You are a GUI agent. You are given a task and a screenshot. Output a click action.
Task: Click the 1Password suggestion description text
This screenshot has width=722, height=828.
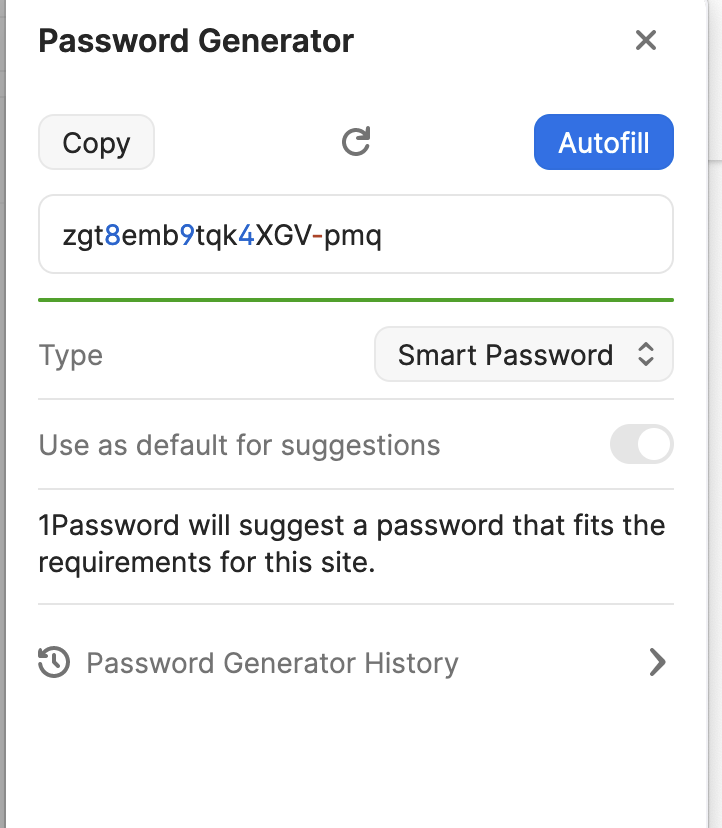click(352, 544)
